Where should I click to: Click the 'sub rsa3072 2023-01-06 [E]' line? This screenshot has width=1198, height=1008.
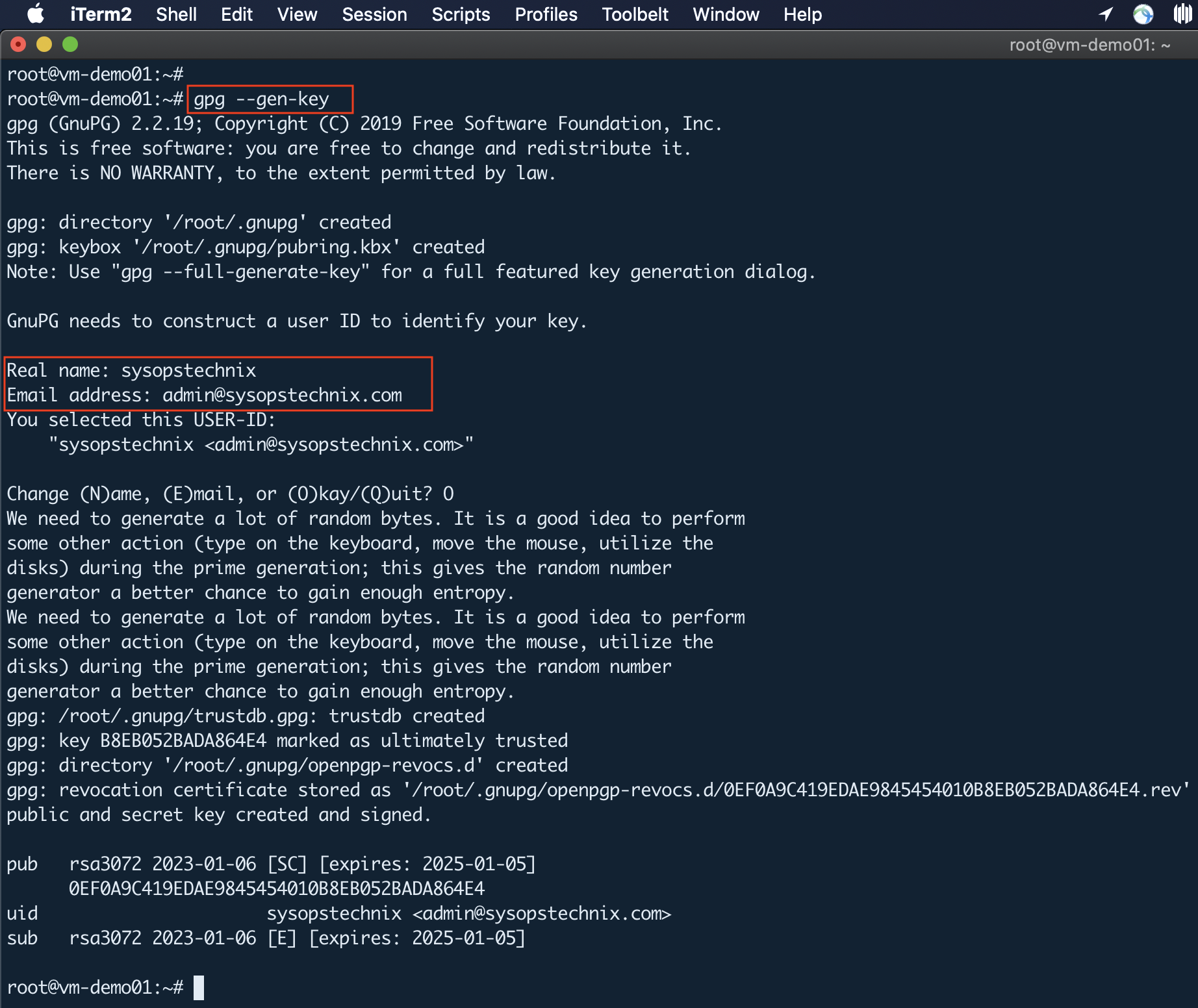(266, 939)
